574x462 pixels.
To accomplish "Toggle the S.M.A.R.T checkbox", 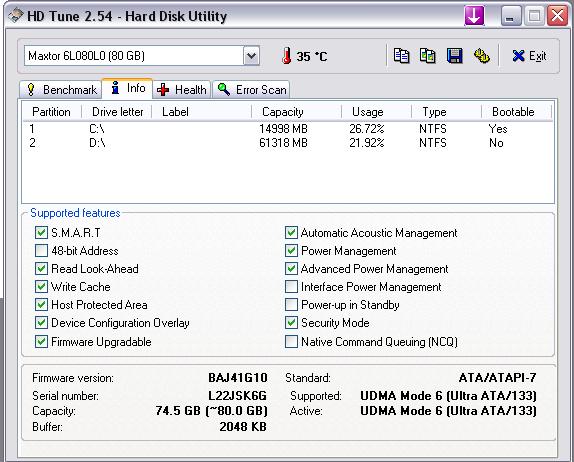I will (41, 232).
